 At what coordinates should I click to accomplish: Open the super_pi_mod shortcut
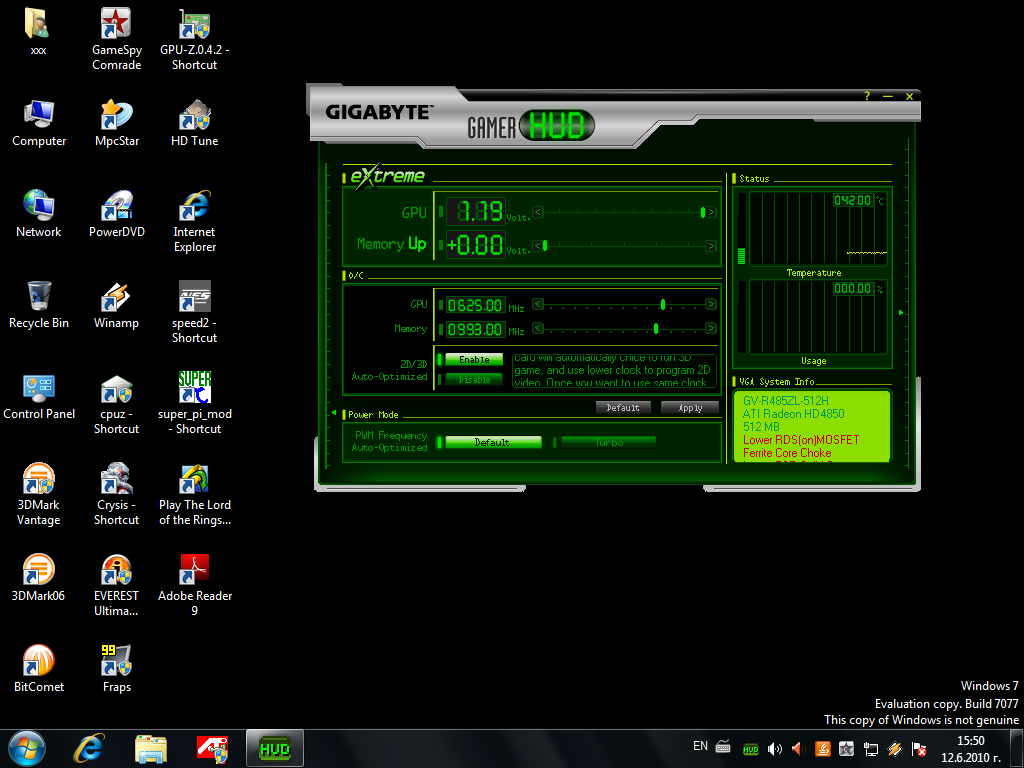[x=195, y=402]
